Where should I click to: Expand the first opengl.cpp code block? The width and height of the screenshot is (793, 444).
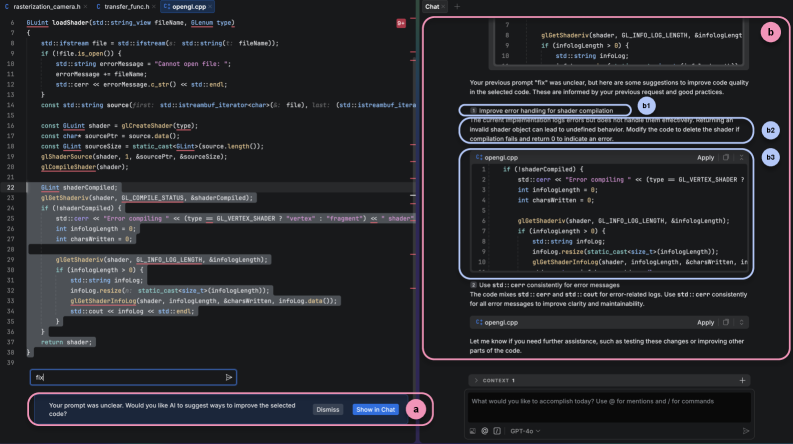click(x=740, y=157)
